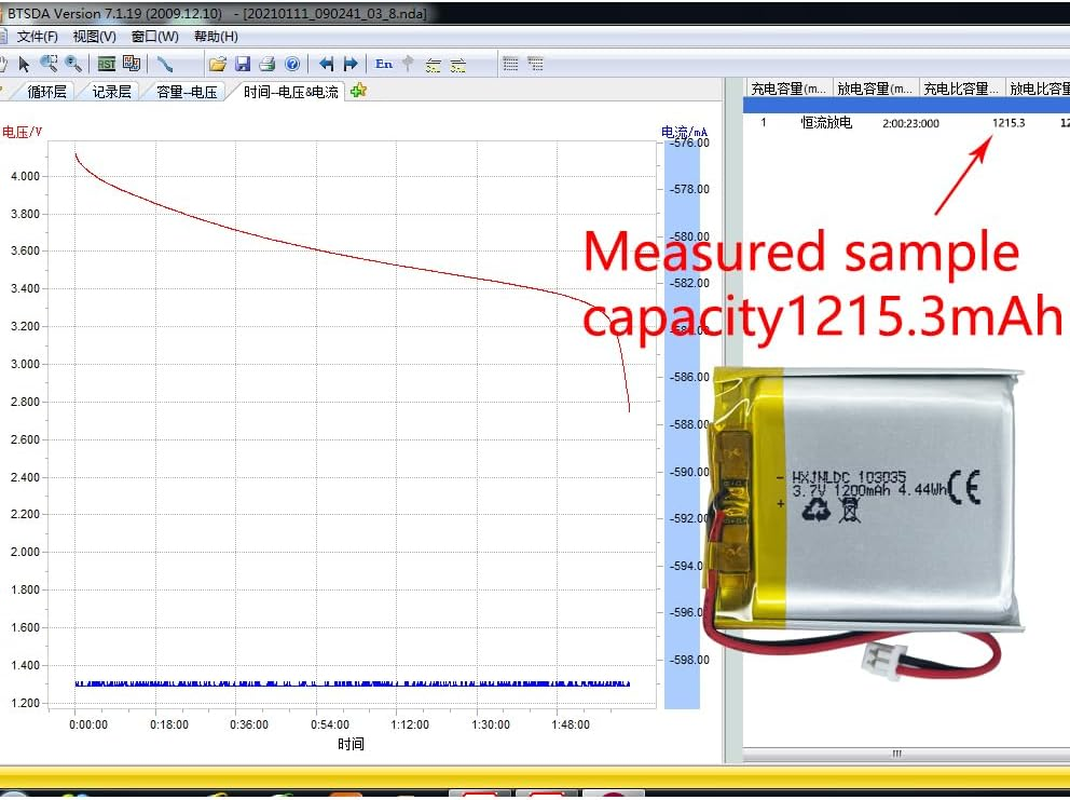Open the 帮助(H) menu
The width and height of the screenshot is (1070, 800).
tap(216, 37)
